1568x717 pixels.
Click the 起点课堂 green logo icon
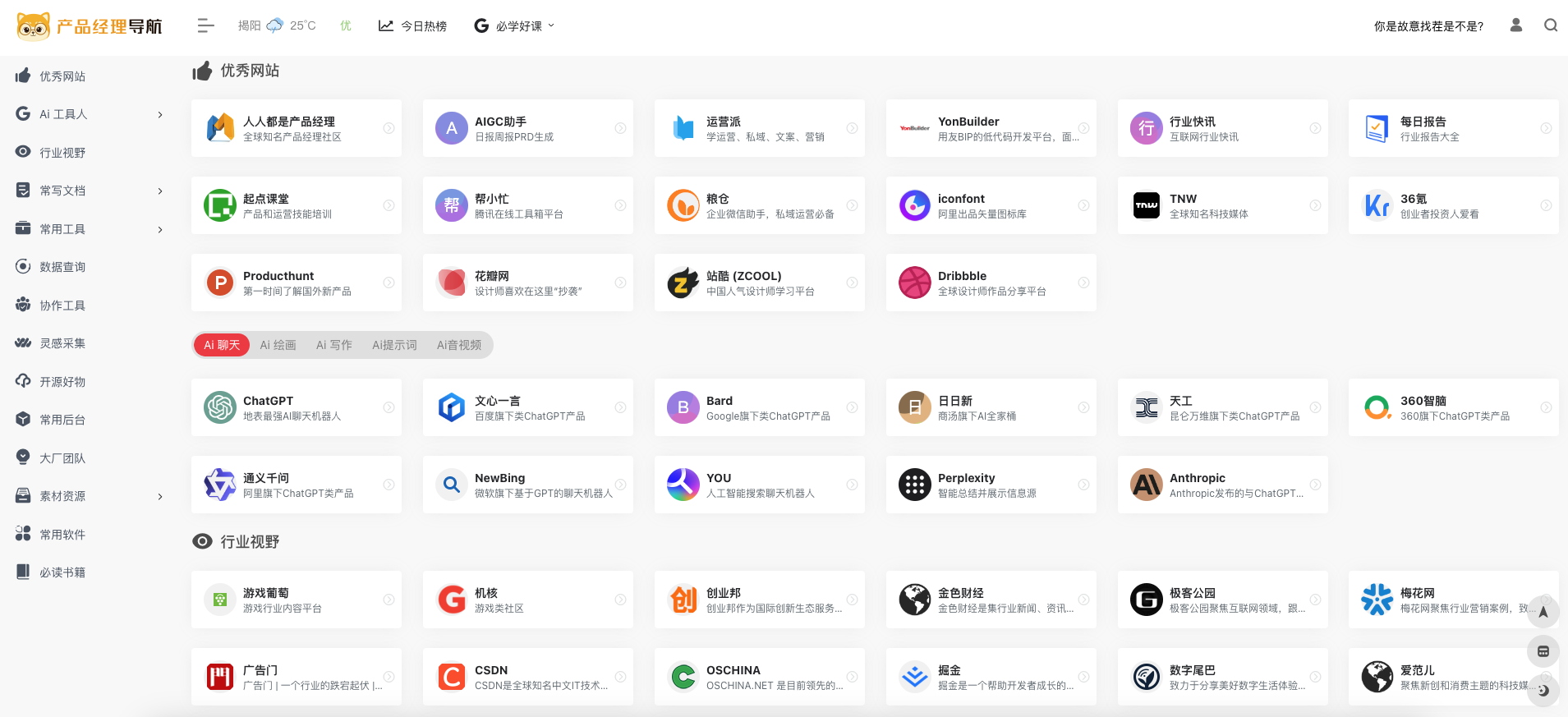tap(220, 205)
